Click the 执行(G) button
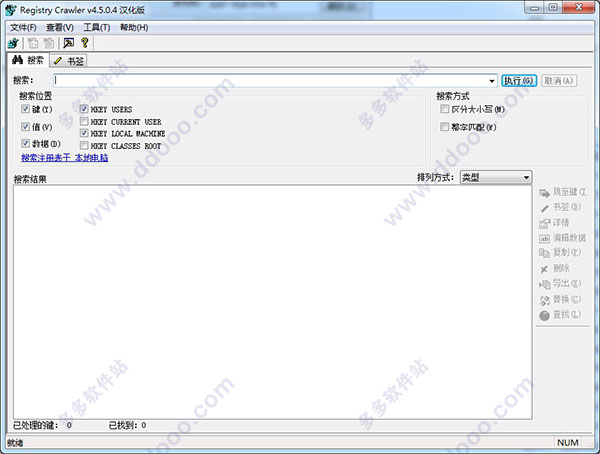600x454 pixels. tap(518, 81)
